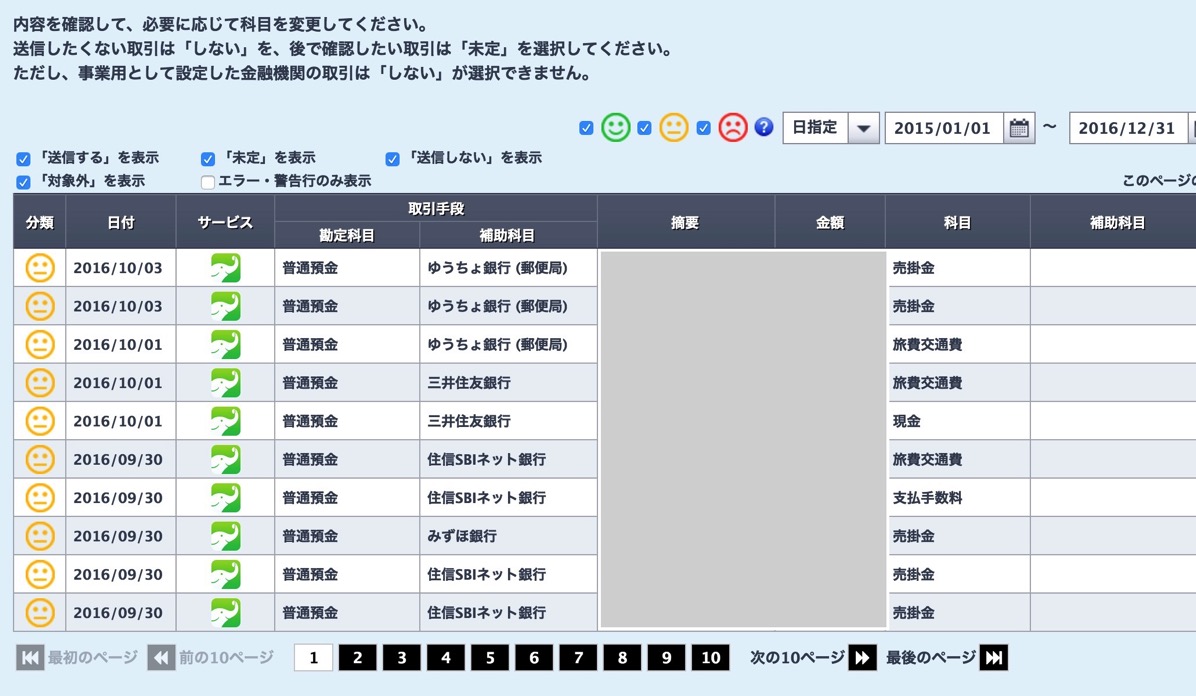Click service icon in 三井住友銀行 旅費交通費 row

[225, 382]
